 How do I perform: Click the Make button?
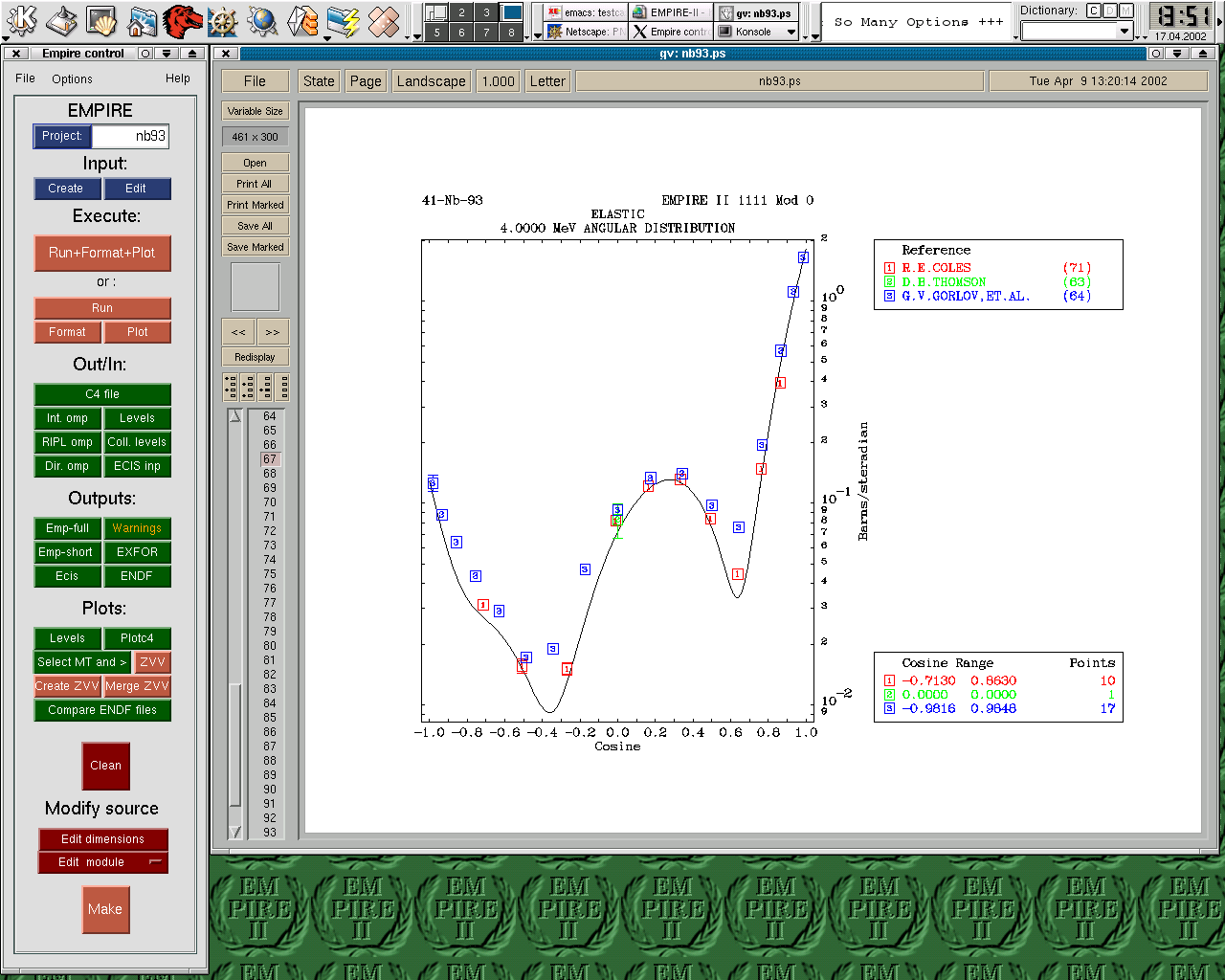coord(105,909)
